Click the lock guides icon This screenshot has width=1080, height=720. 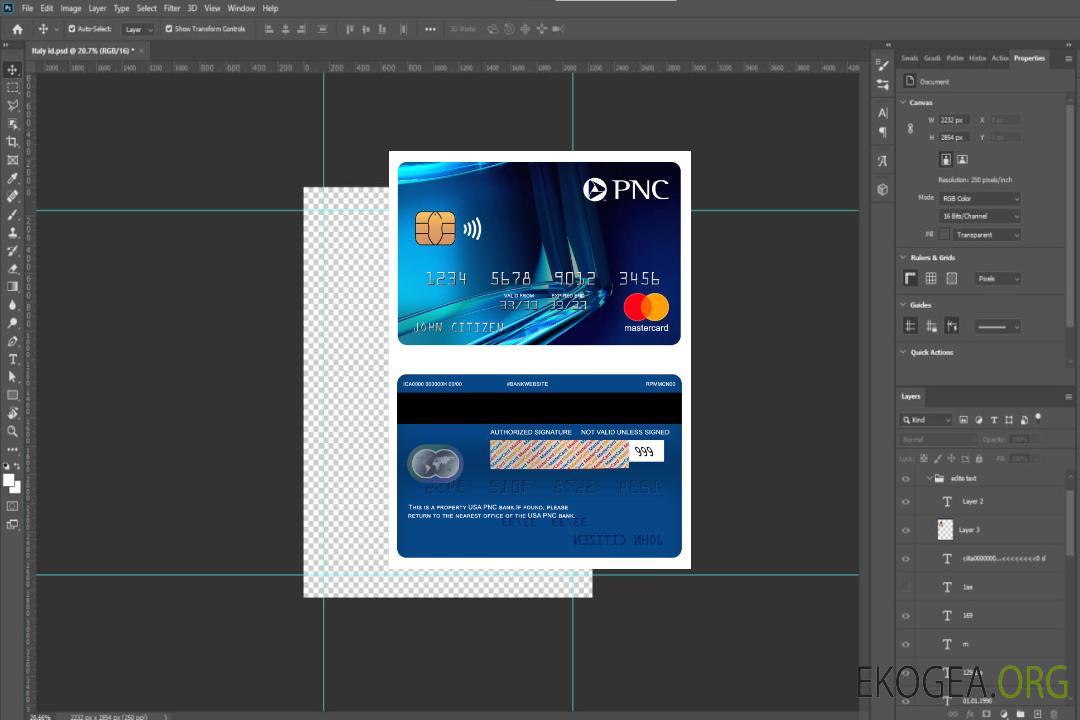coord(931,326)
